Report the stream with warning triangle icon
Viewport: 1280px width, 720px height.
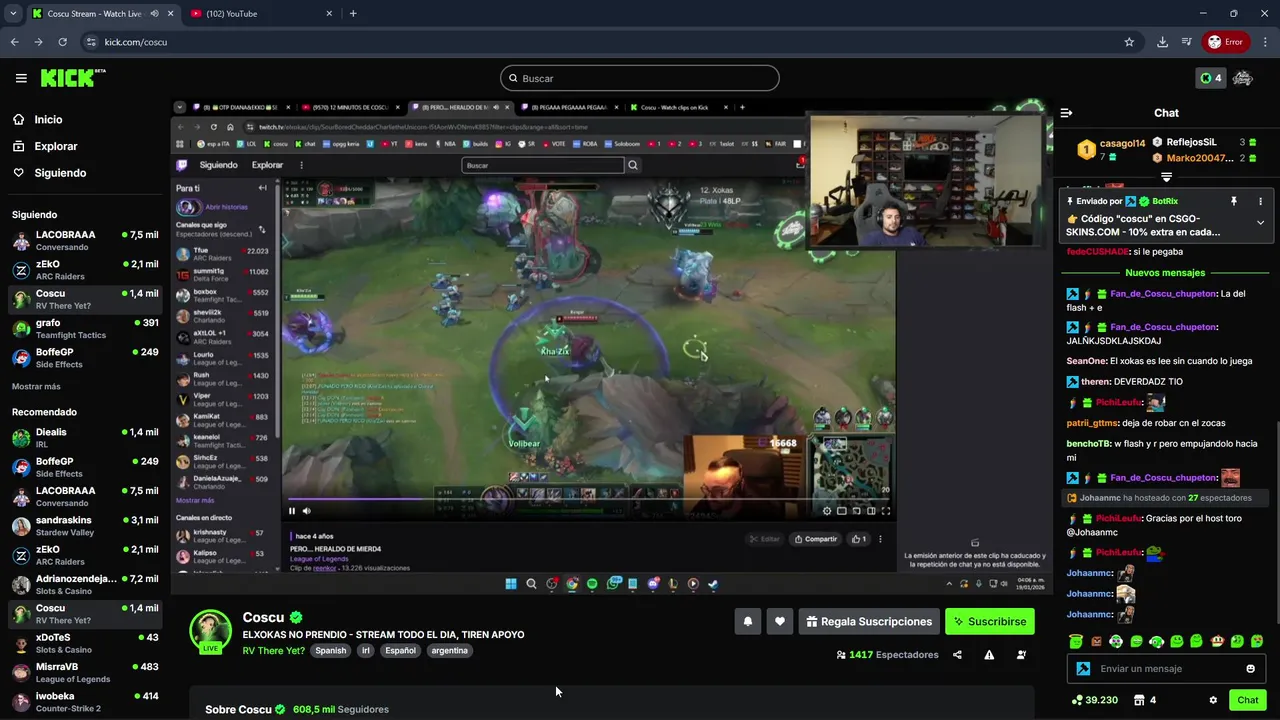(989, 655)
